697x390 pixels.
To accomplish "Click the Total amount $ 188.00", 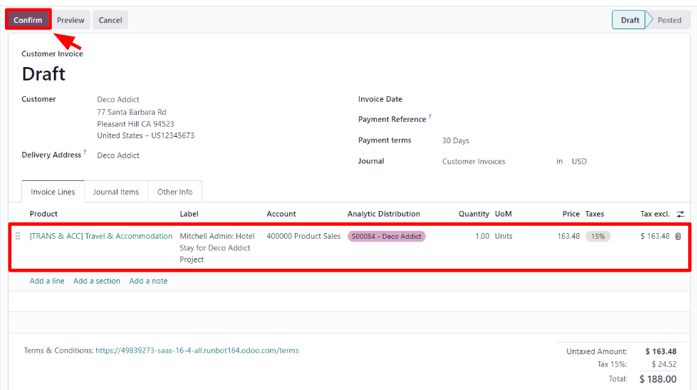I will click(658, 379).
